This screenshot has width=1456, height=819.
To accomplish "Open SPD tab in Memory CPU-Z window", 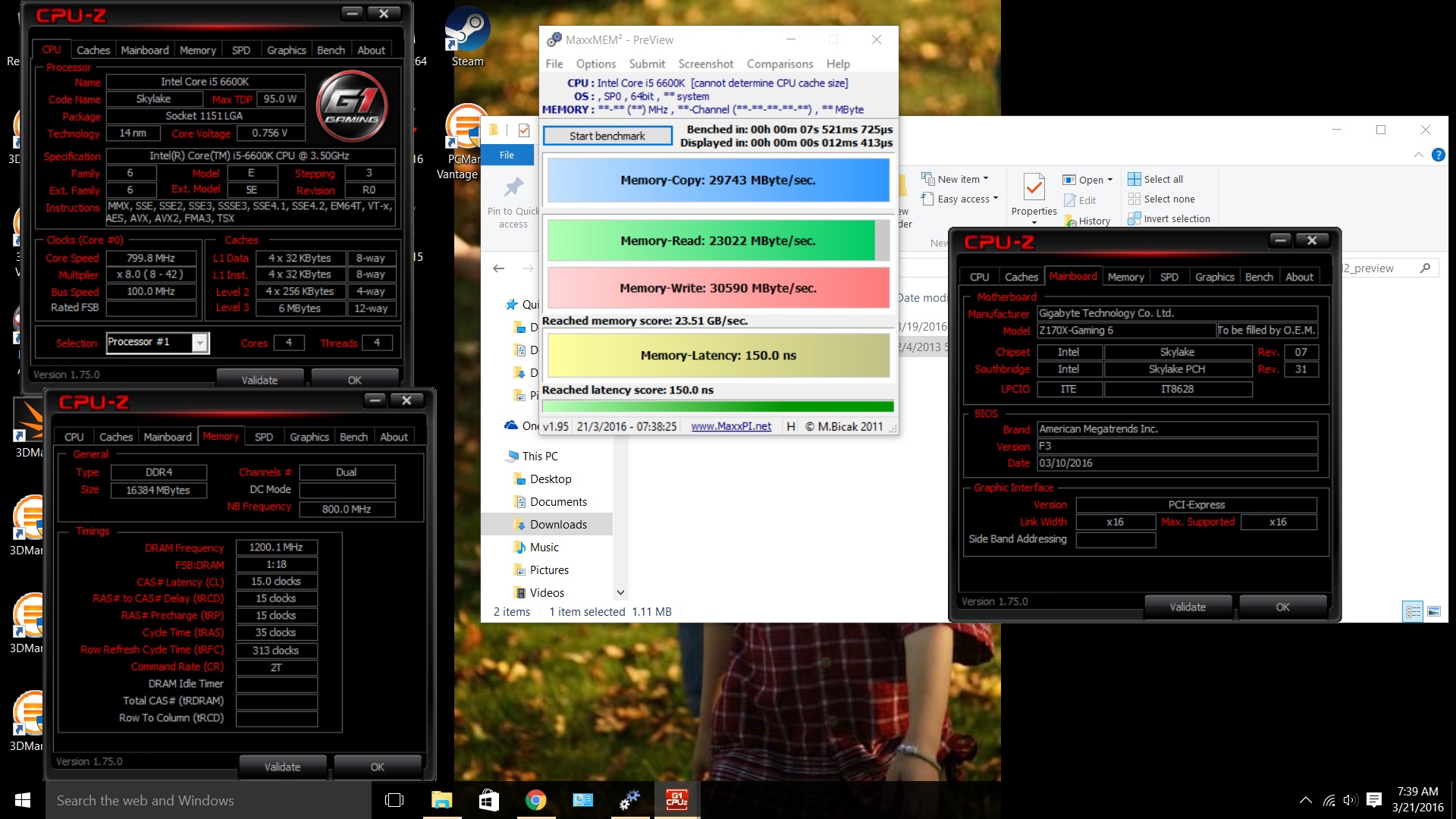I will (264, 437).
